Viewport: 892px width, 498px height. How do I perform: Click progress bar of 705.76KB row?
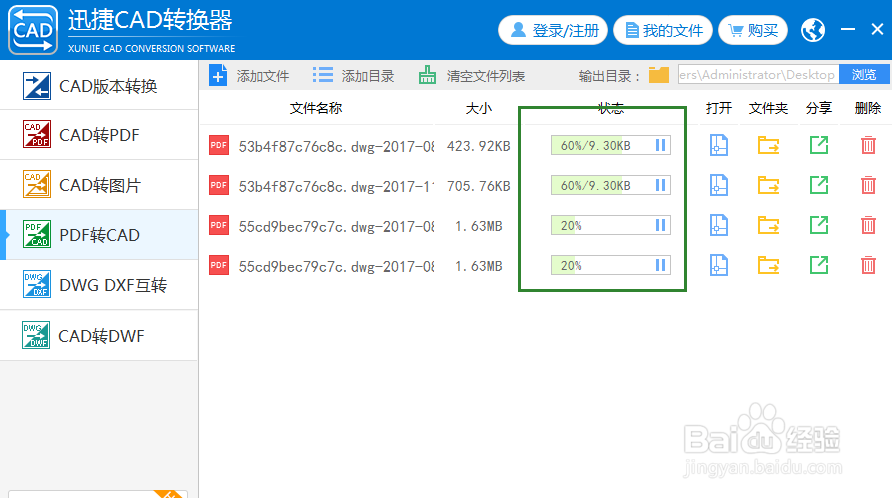tap(610, 186)
